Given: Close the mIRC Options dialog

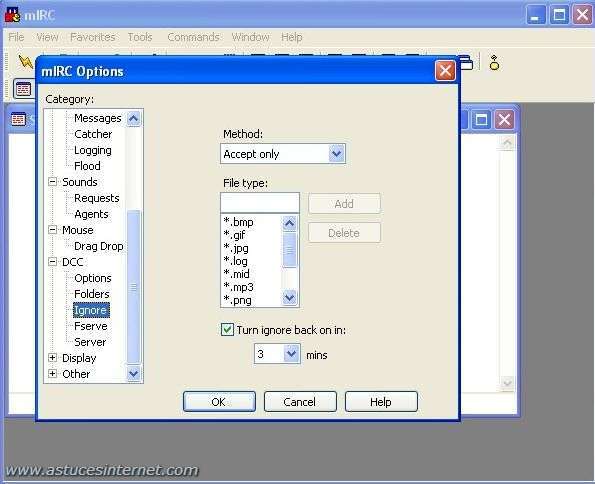Looking at the screenshot, I should [445, 71].
